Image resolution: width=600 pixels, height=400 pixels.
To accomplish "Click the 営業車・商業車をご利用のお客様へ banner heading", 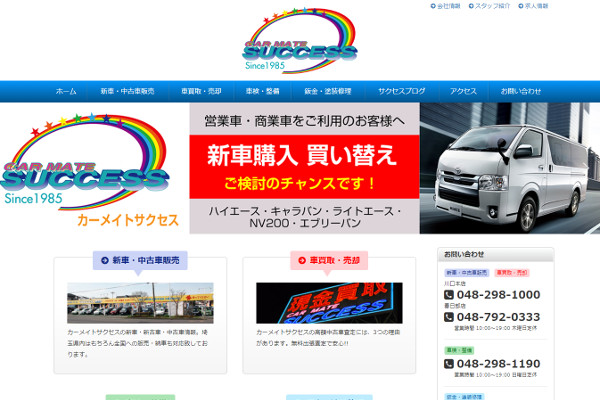I will click(305, 121).
